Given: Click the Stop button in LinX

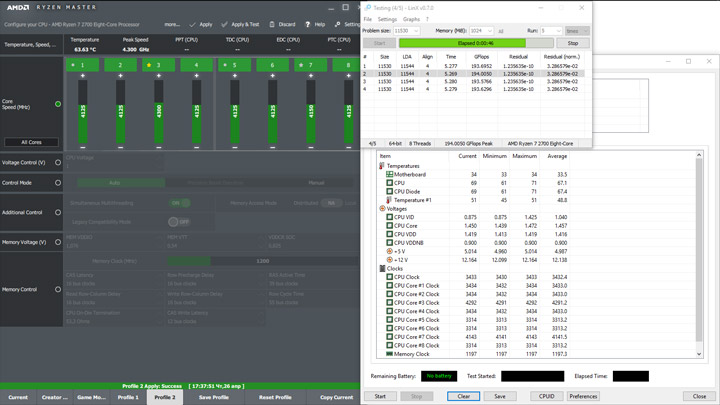Looking at the screenshot, I should [x=572, y=43].
